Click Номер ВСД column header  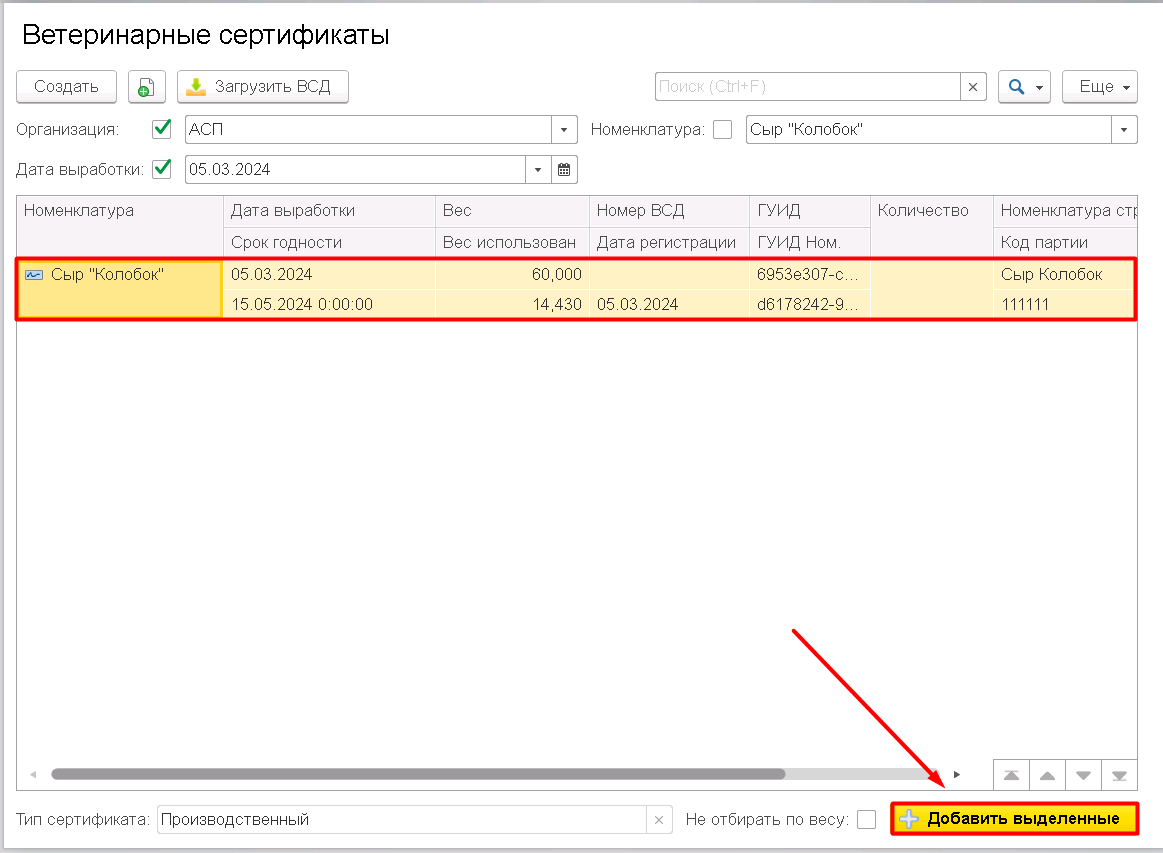(669, 211)
